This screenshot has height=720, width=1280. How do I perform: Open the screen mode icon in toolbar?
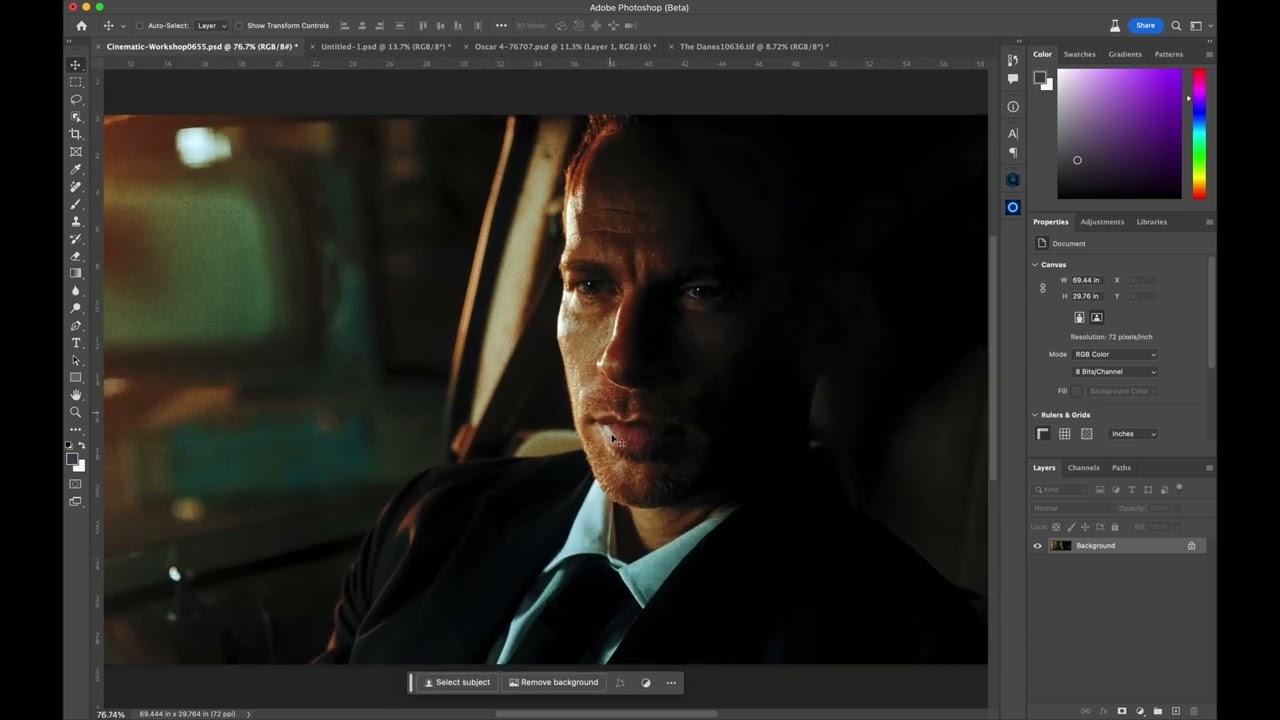tap(75, 502)
